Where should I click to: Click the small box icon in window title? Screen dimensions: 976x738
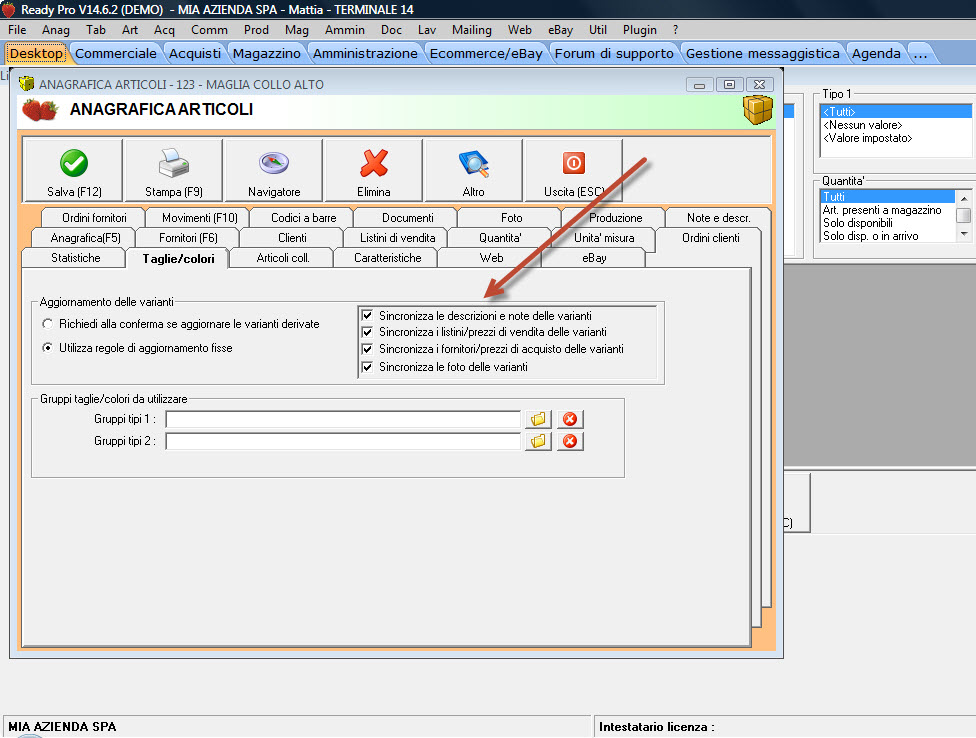point(26,83)
